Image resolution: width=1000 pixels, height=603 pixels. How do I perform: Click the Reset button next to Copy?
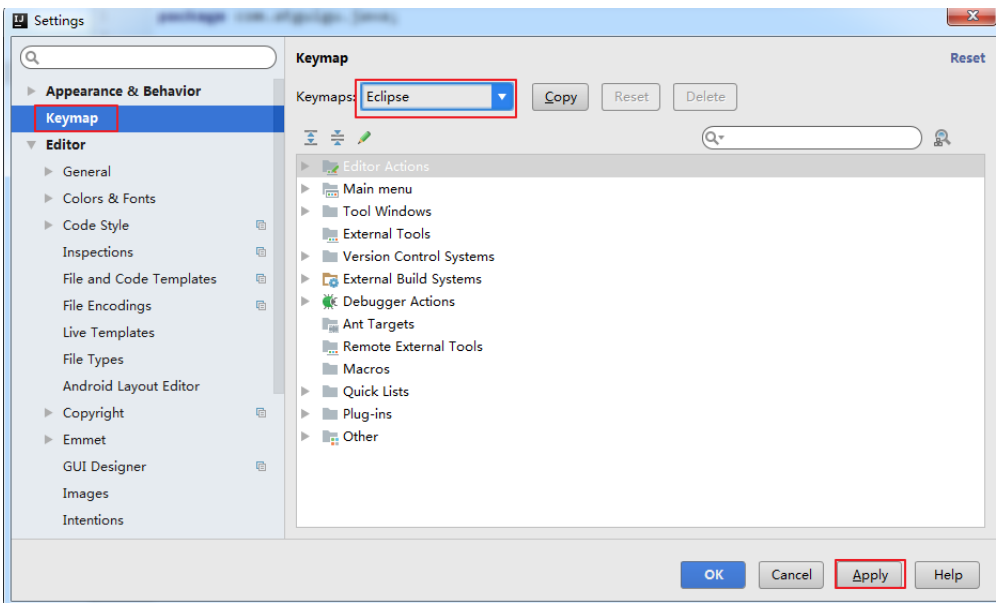(x=631, y=97)
